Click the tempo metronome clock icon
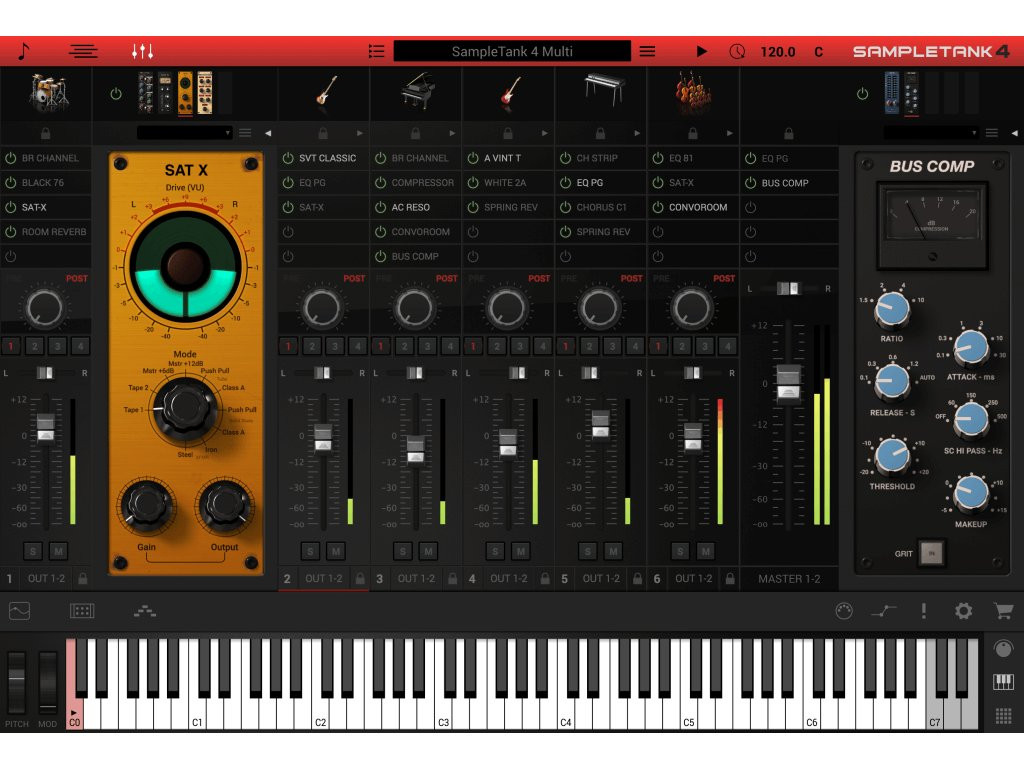1024x768 pixels. tap(737, 51)
